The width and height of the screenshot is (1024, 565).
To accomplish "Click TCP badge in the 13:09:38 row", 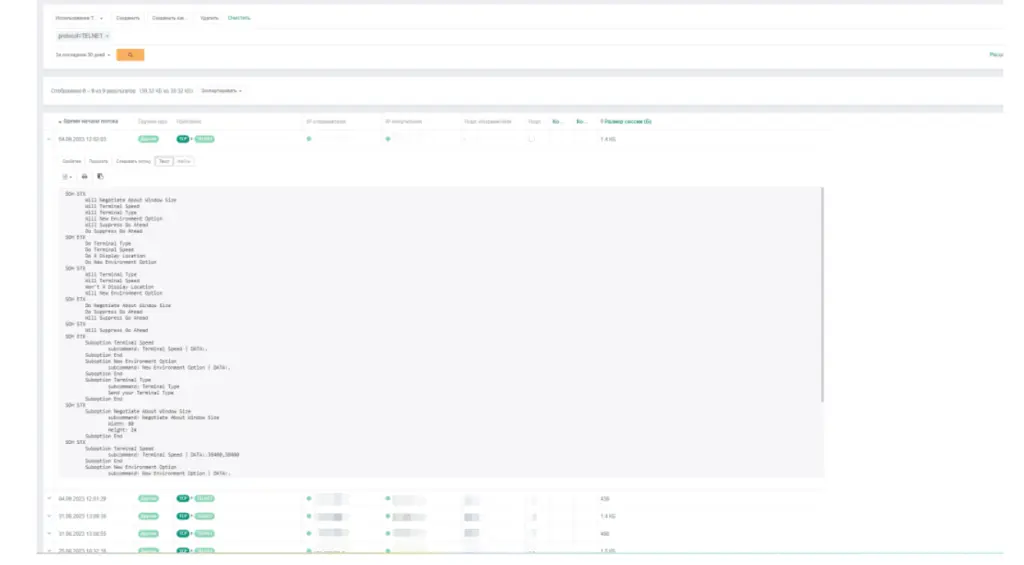I will click(x=183, y=516).
